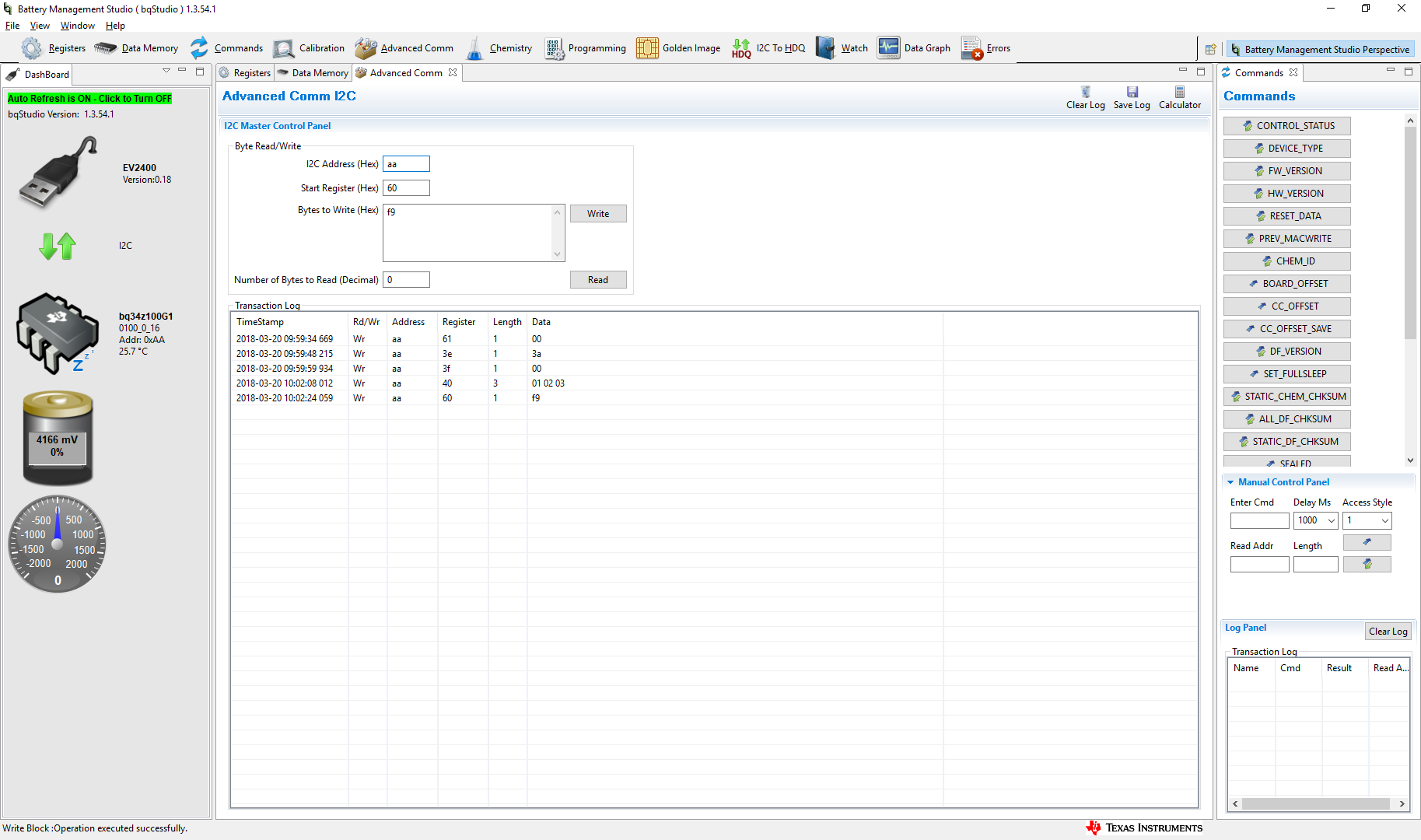The height and width of the screenshot is (840, 1421).
Task: Close the Commands view tab
Action: (x=1293, y=72)
